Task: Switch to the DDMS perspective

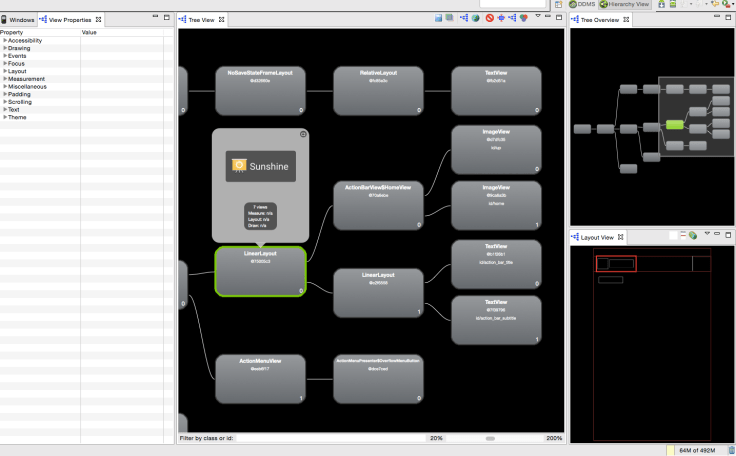Action: [581, 5]
